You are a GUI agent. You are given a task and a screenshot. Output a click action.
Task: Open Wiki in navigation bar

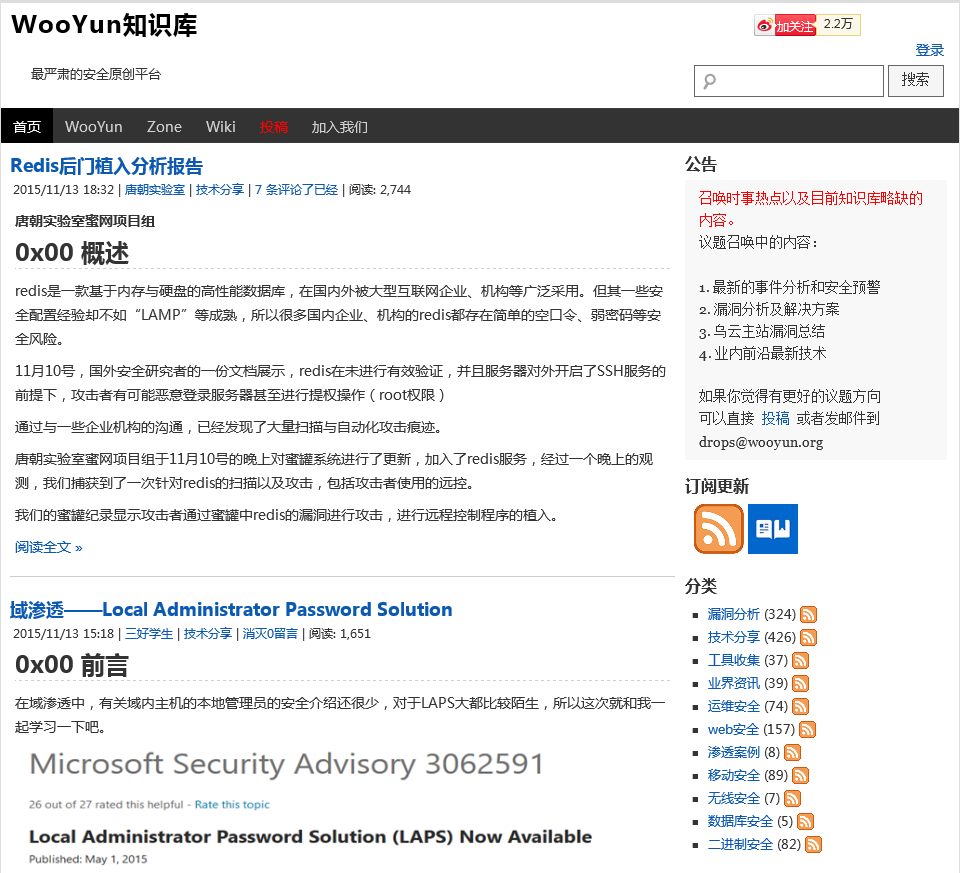click(220, 127)
